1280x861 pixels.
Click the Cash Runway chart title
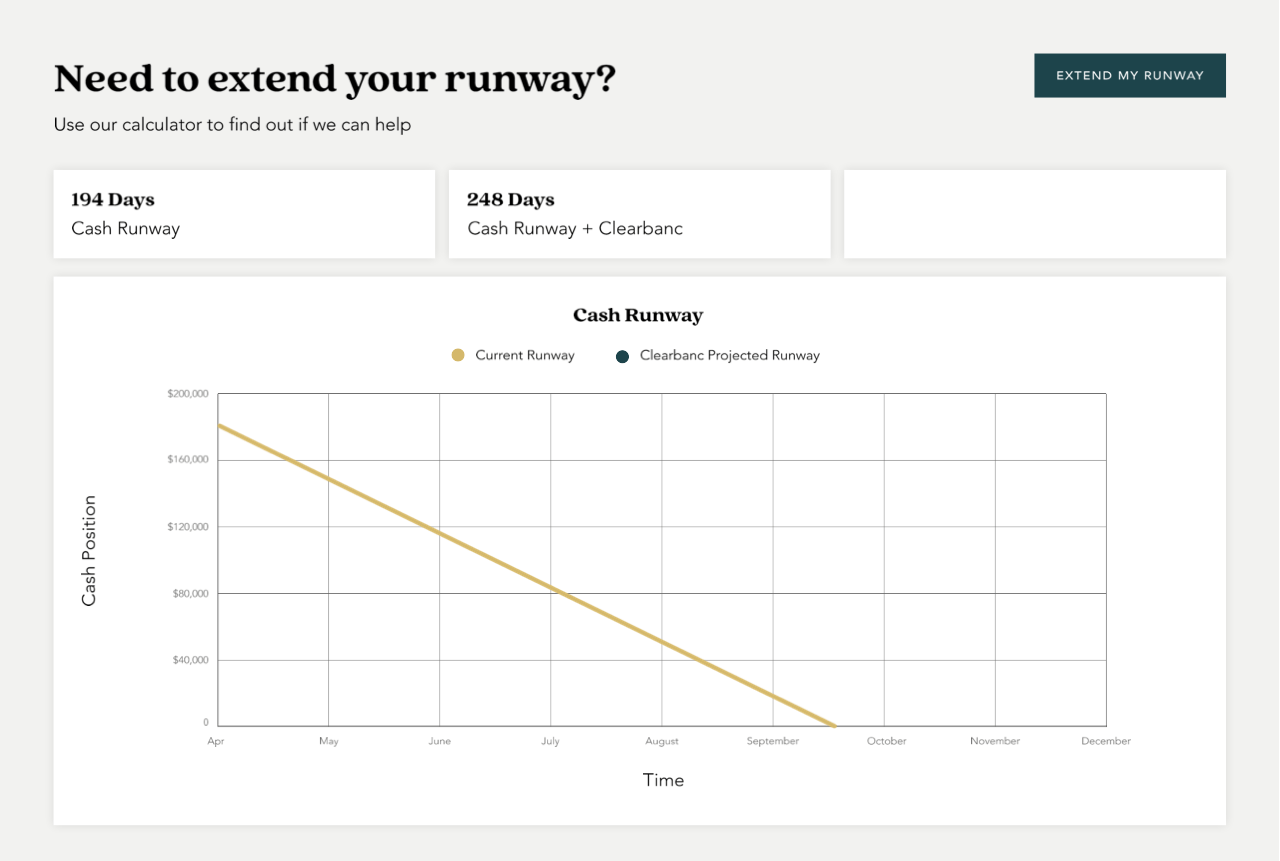[x=638, y=315]
